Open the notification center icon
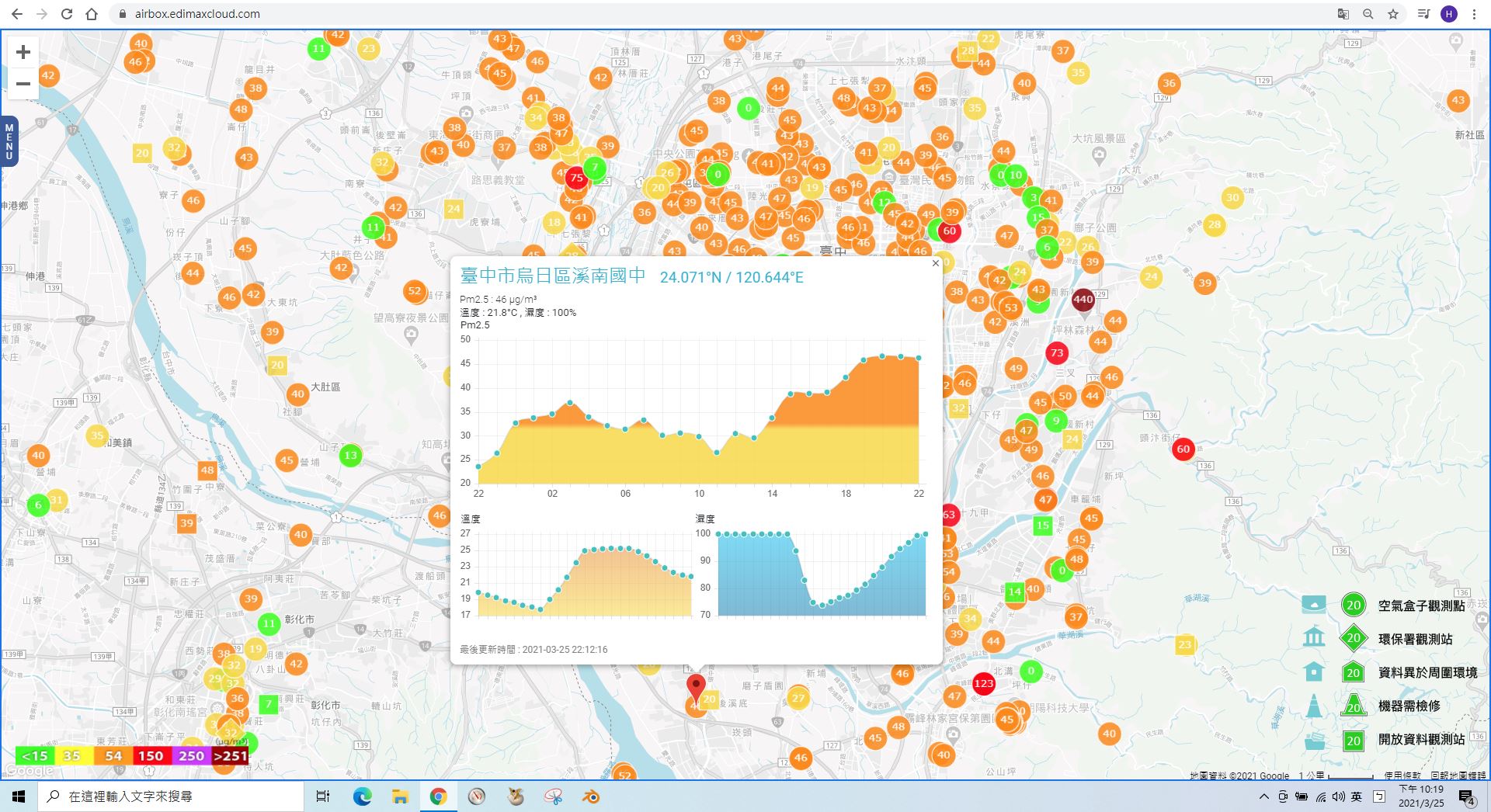The width and height of the screenshot is (1491, 812). [x=1467, y=797]
